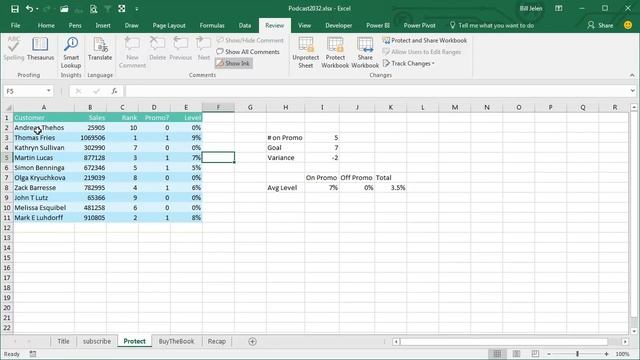Open the subscribe sheet tab
This screenshot has width=640, height=360.
tap(97, 341)
